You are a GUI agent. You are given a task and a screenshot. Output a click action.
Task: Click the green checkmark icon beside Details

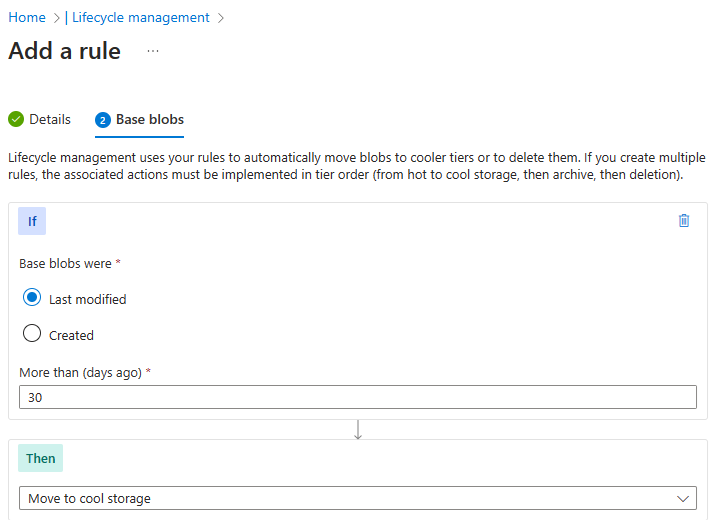pos(16,120)
